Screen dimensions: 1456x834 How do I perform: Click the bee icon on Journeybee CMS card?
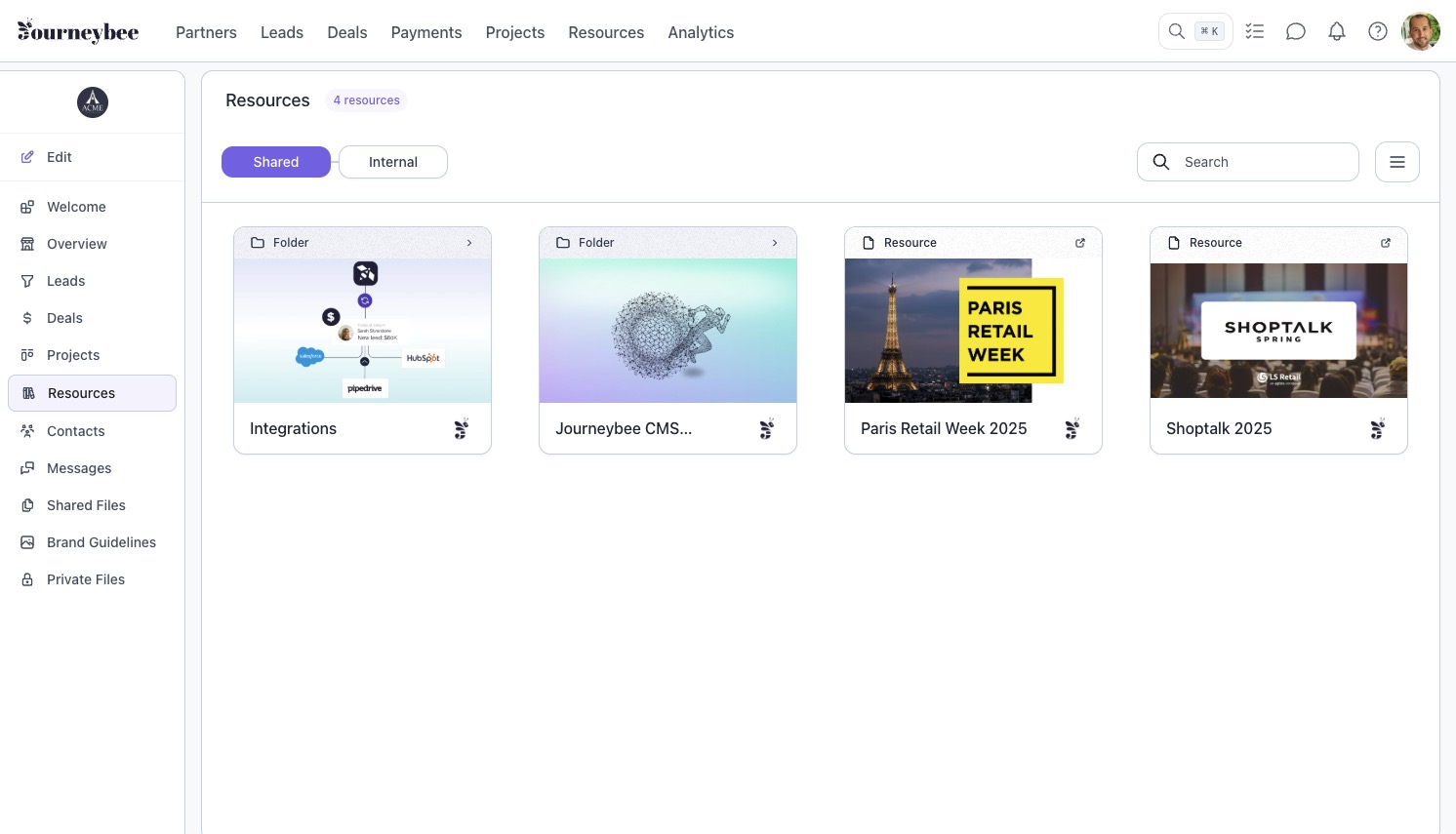coord(767,428)
